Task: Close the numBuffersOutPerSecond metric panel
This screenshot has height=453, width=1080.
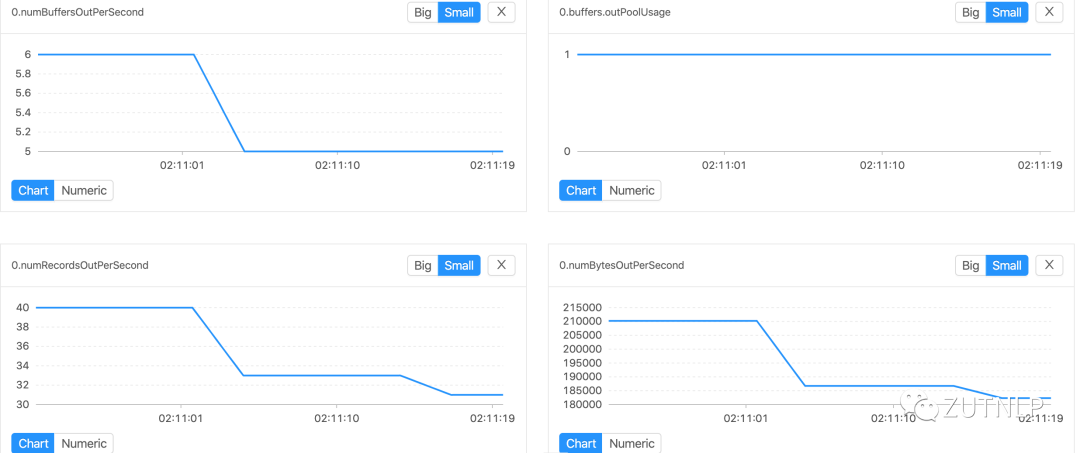Action: tap(501, 12)
